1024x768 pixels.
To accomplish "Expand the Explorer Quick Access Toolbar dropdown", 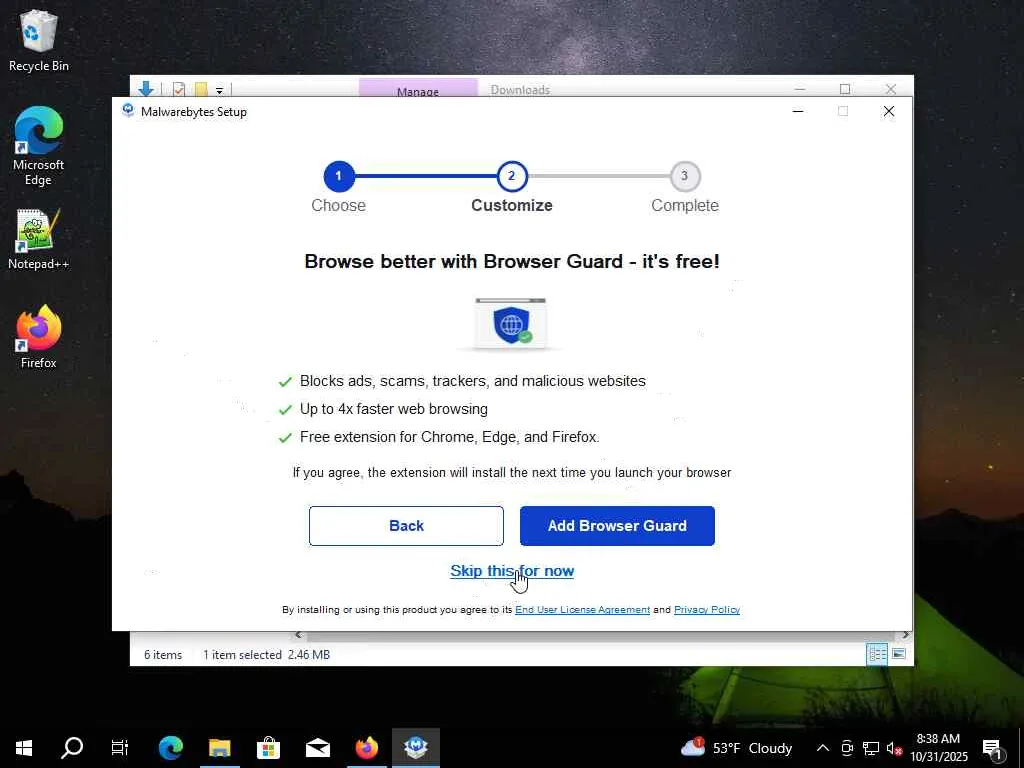I will (x=219, y=90).
